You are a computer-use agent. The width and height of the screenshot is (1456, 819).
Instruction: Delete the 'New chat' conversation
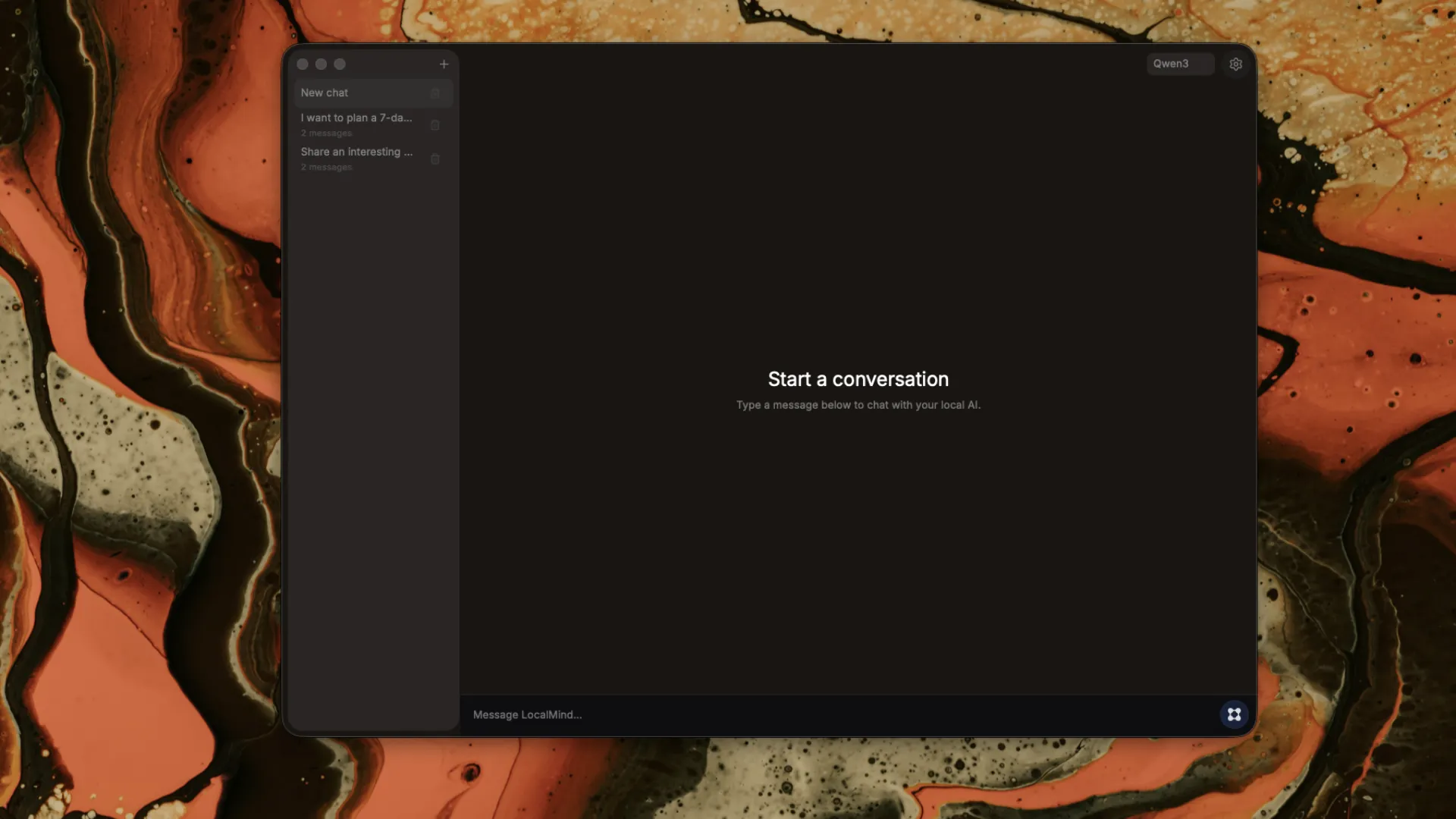tap(435, 93)
